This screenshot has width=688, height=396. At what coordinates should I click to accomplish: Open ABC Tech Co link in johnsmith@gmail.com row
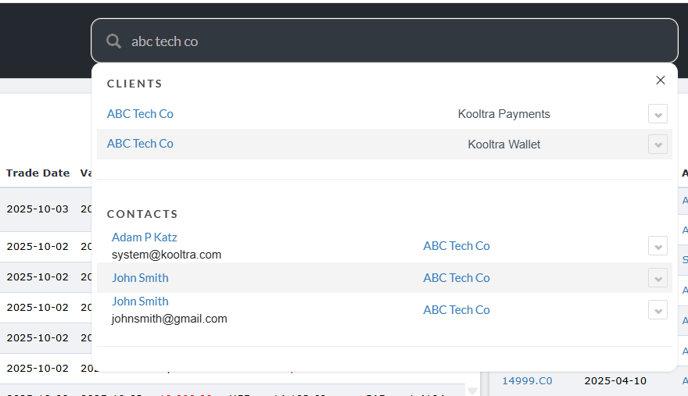[x=456, y=310]
